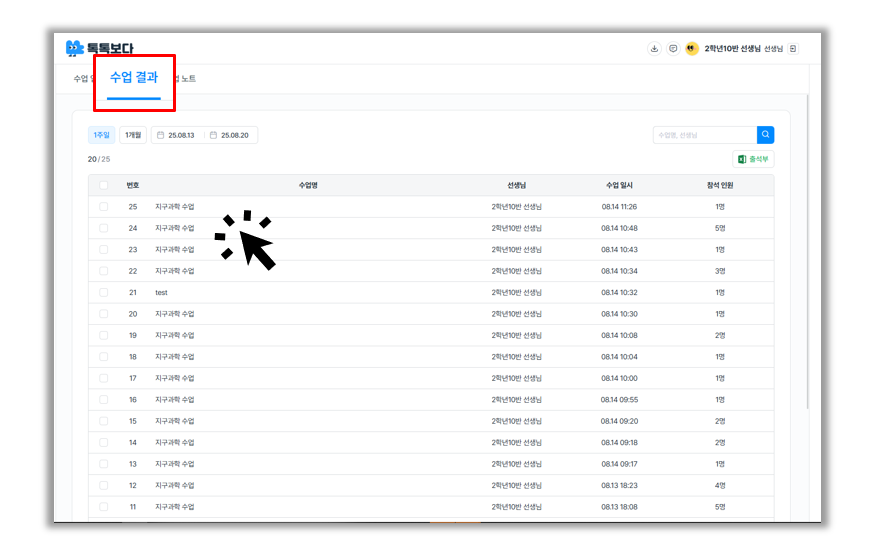Click the start date calendar icon
871x560 pixels.
click(161, 135)
